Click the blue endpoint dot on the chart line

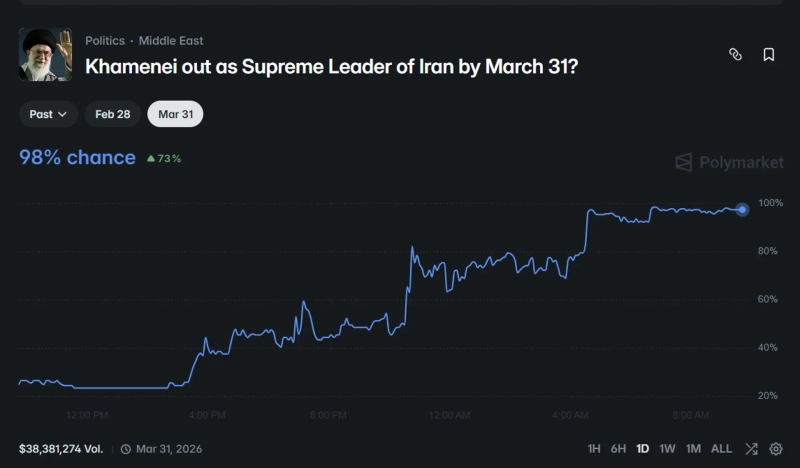pyautogui.click(x=742, y=210)
